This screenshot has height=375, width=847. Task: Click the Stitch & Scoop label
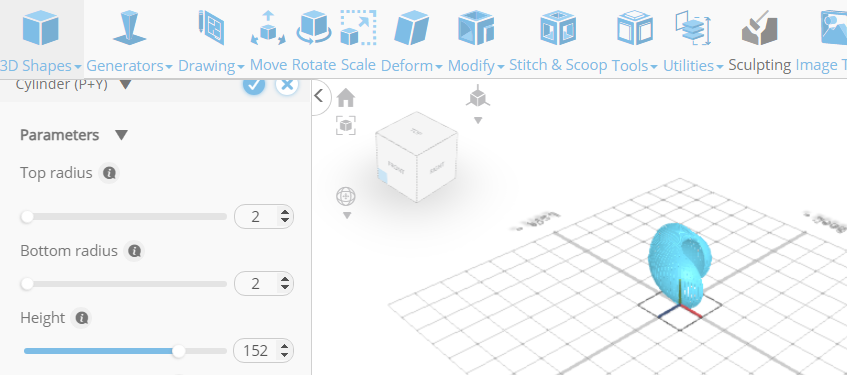559,65
